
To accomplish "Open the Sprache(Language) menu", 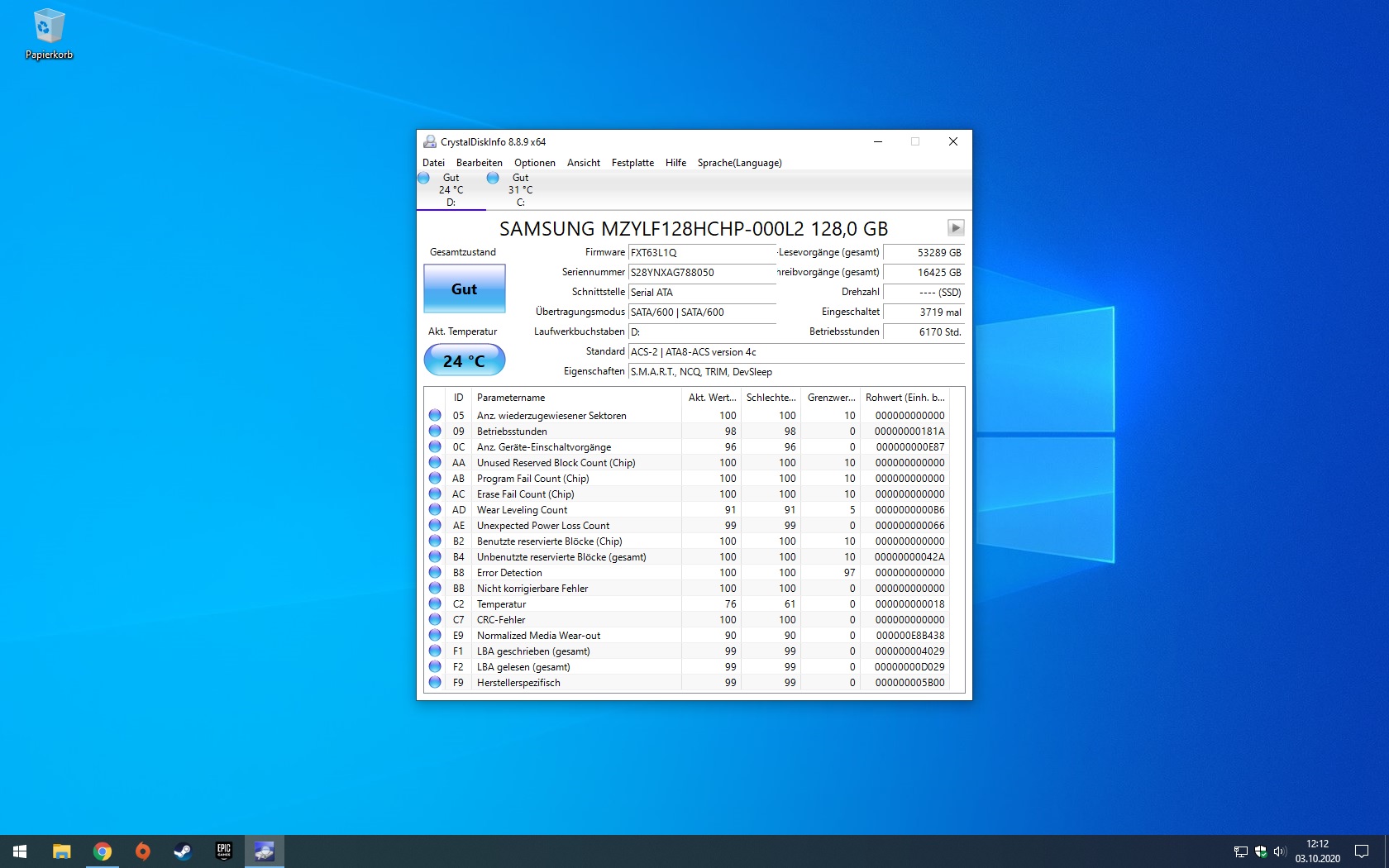I will [x=738, y=163].
